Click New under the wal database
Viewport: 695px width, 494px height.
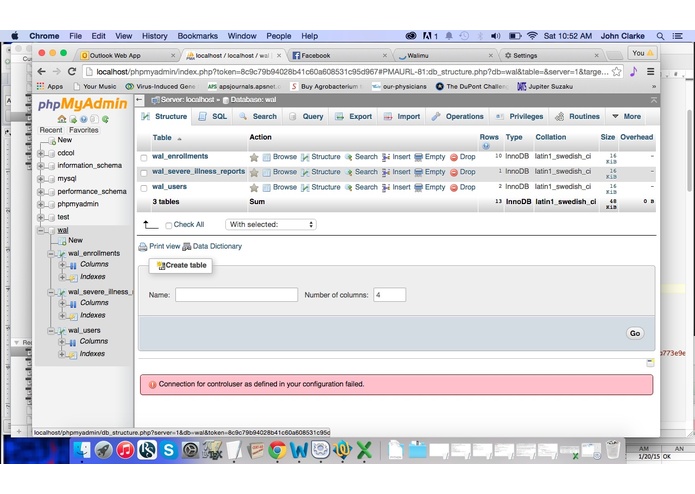[x=75, y=240]
